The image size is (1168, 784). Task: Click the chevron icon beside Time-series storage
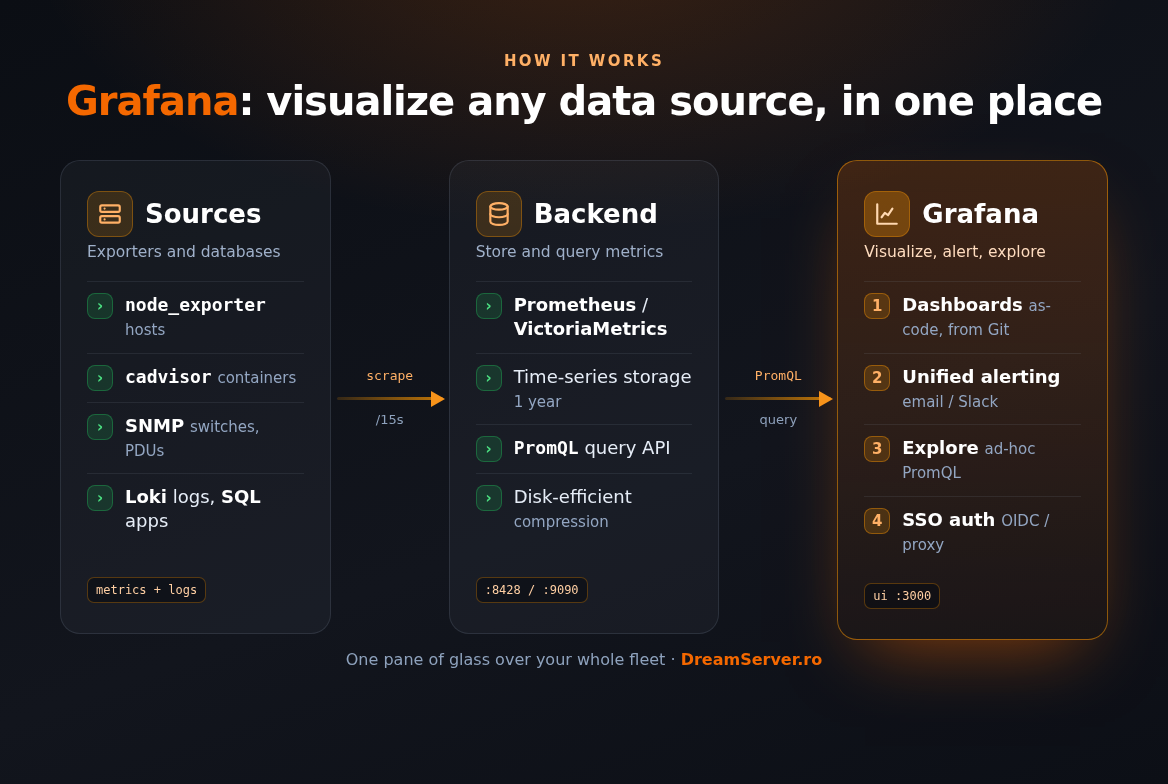click(x=489, y=378)
